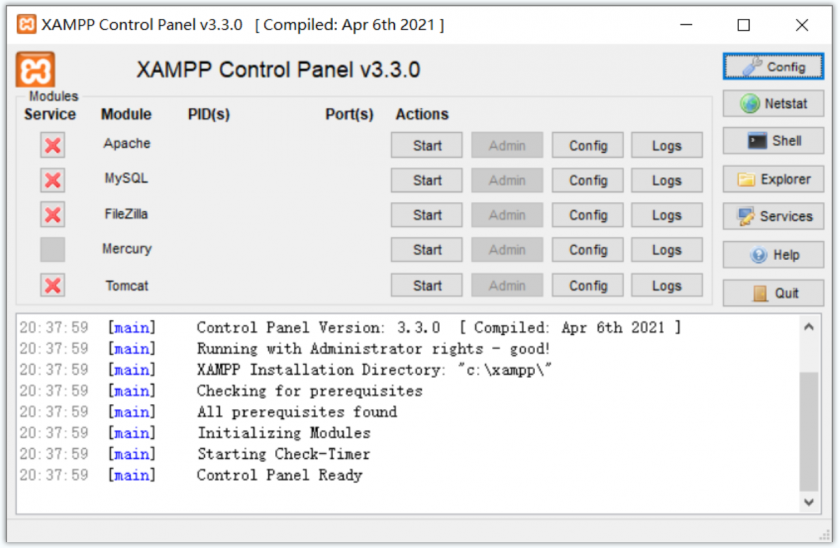Image resolution: width=840 pixels, height=548 pixels.
Task: View Mercury Logs
Action: 666,250
